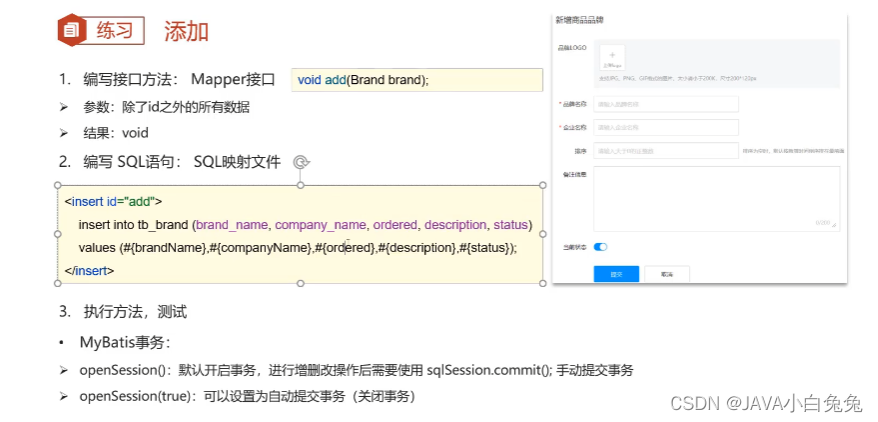Click the 练习 label box
The width and height of the screenshot is (878, 422).
tap(115, 30)
